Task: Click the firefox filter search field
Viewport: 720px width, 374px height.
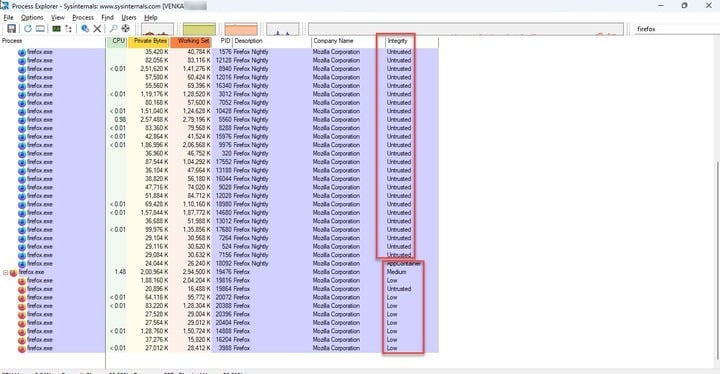Action: click(677, 29)
